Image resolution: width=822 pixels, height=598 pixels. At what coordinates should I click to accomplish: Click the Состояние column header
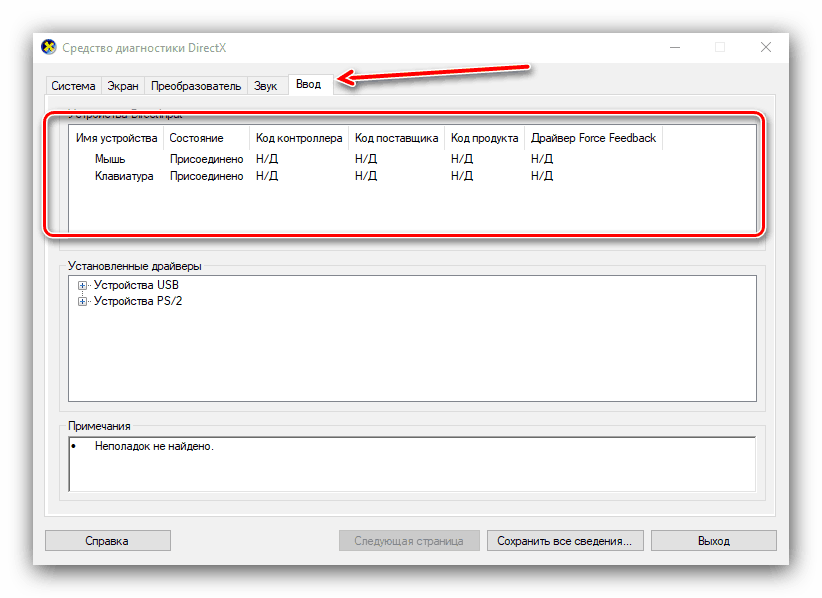click(x=206, y=138)
